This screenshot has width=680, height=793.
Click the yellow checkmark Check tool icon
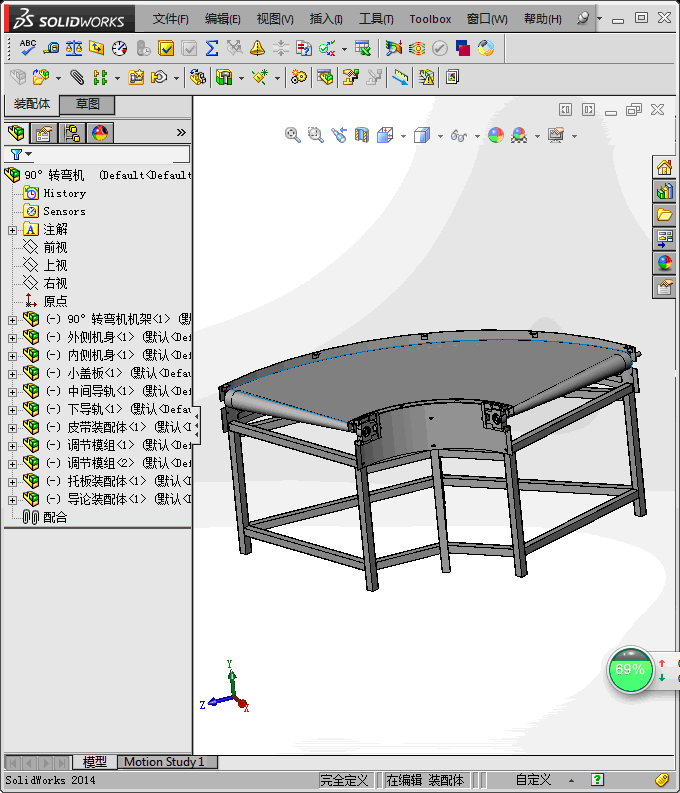tap(166, 48)
